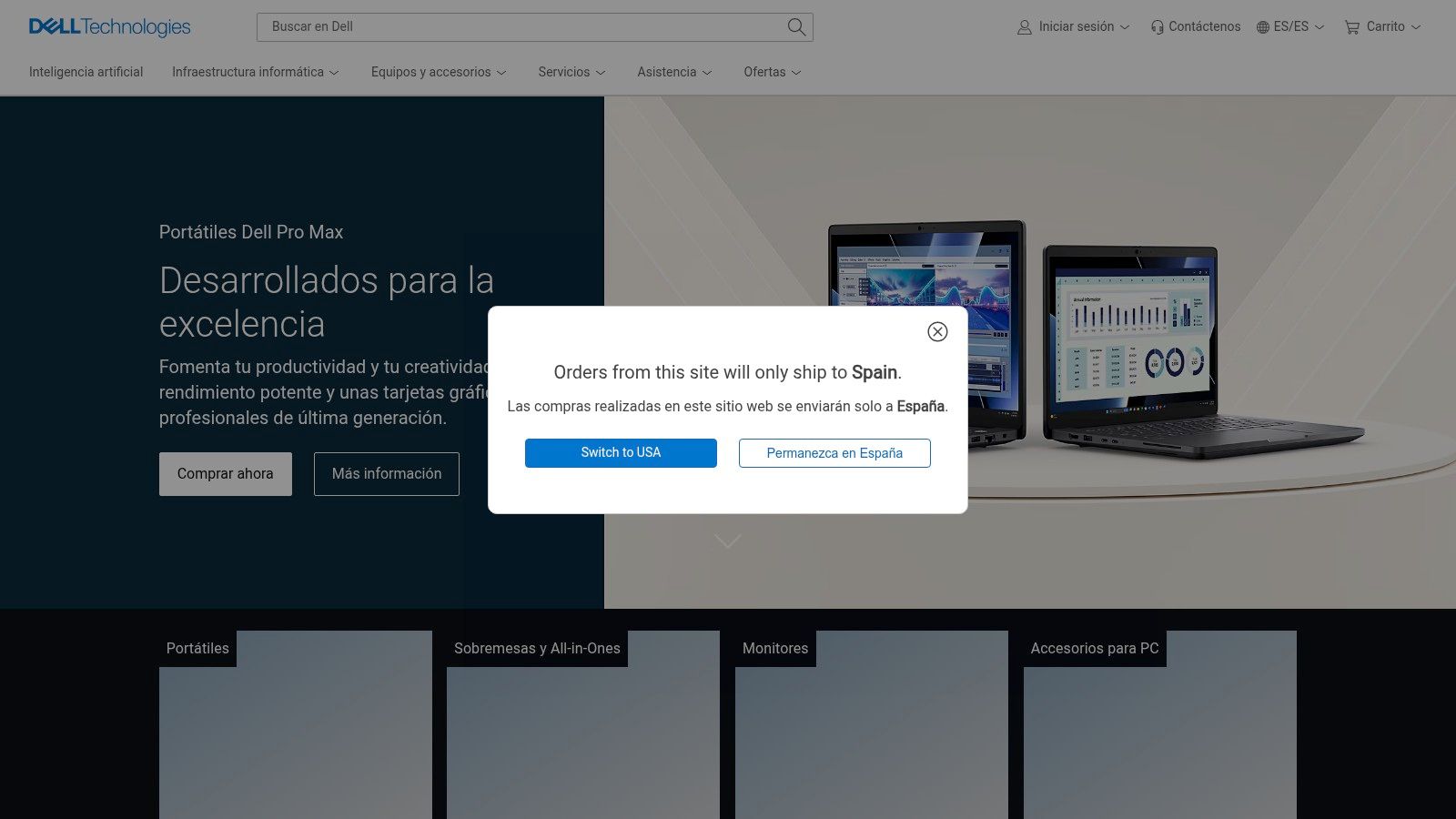Click the user account icon
Screen dimensions: 1456x819
1025,27
